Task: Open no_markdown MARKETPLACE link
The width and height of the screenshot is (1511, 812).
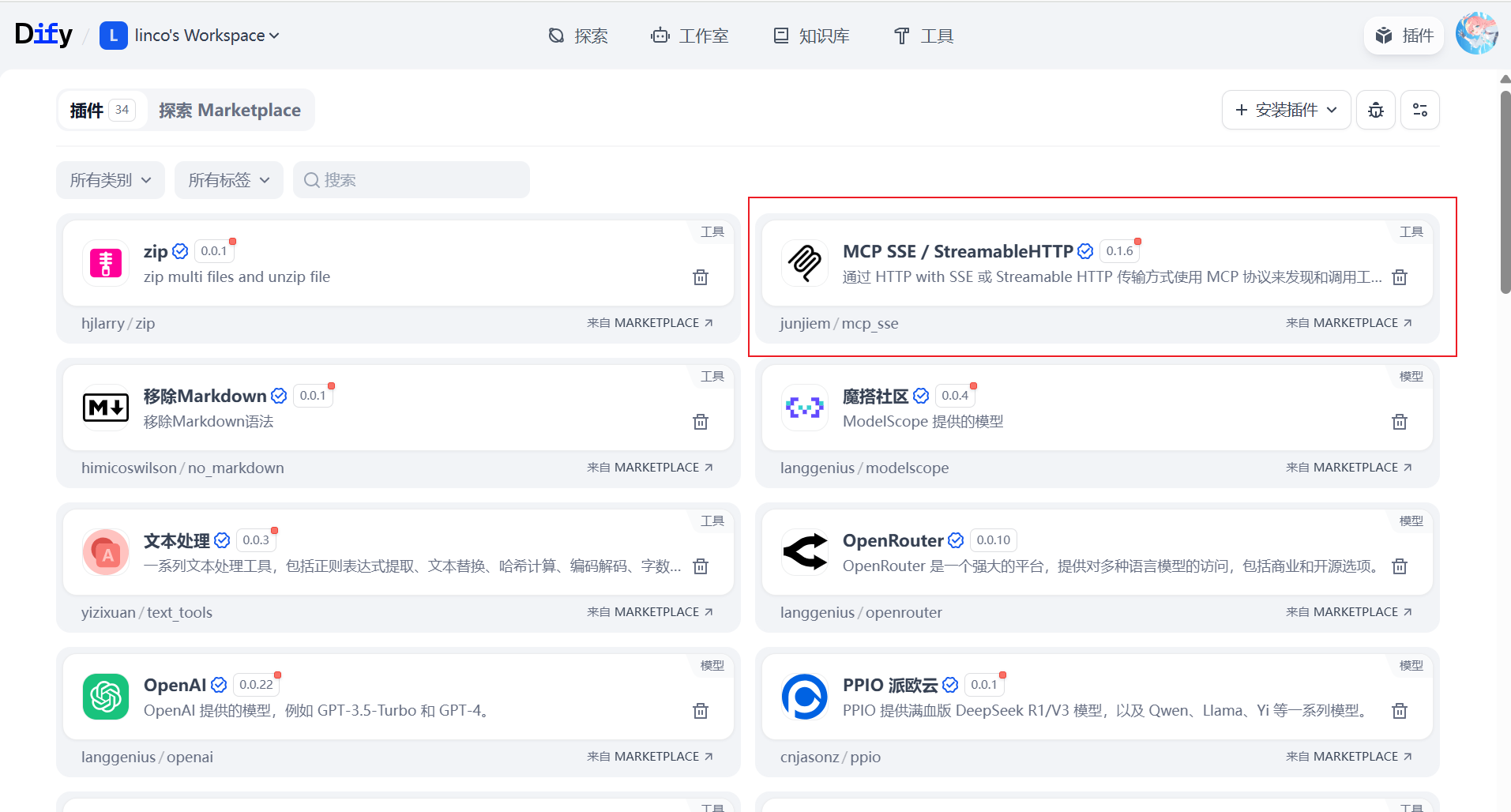Action: [650, 468]
